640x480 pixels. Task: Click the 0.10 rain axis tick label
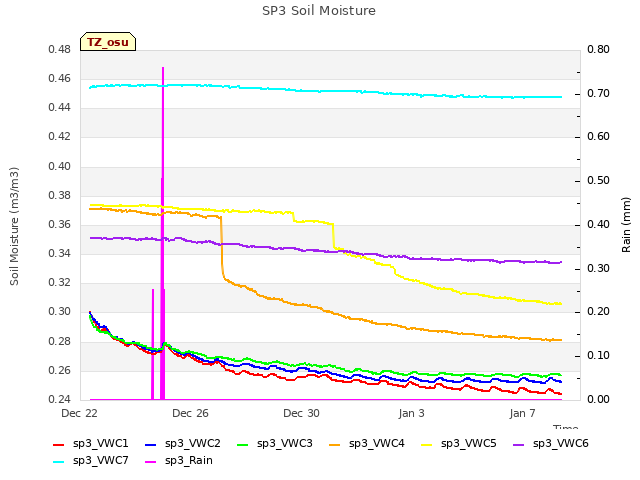click(x=598, y=356)
